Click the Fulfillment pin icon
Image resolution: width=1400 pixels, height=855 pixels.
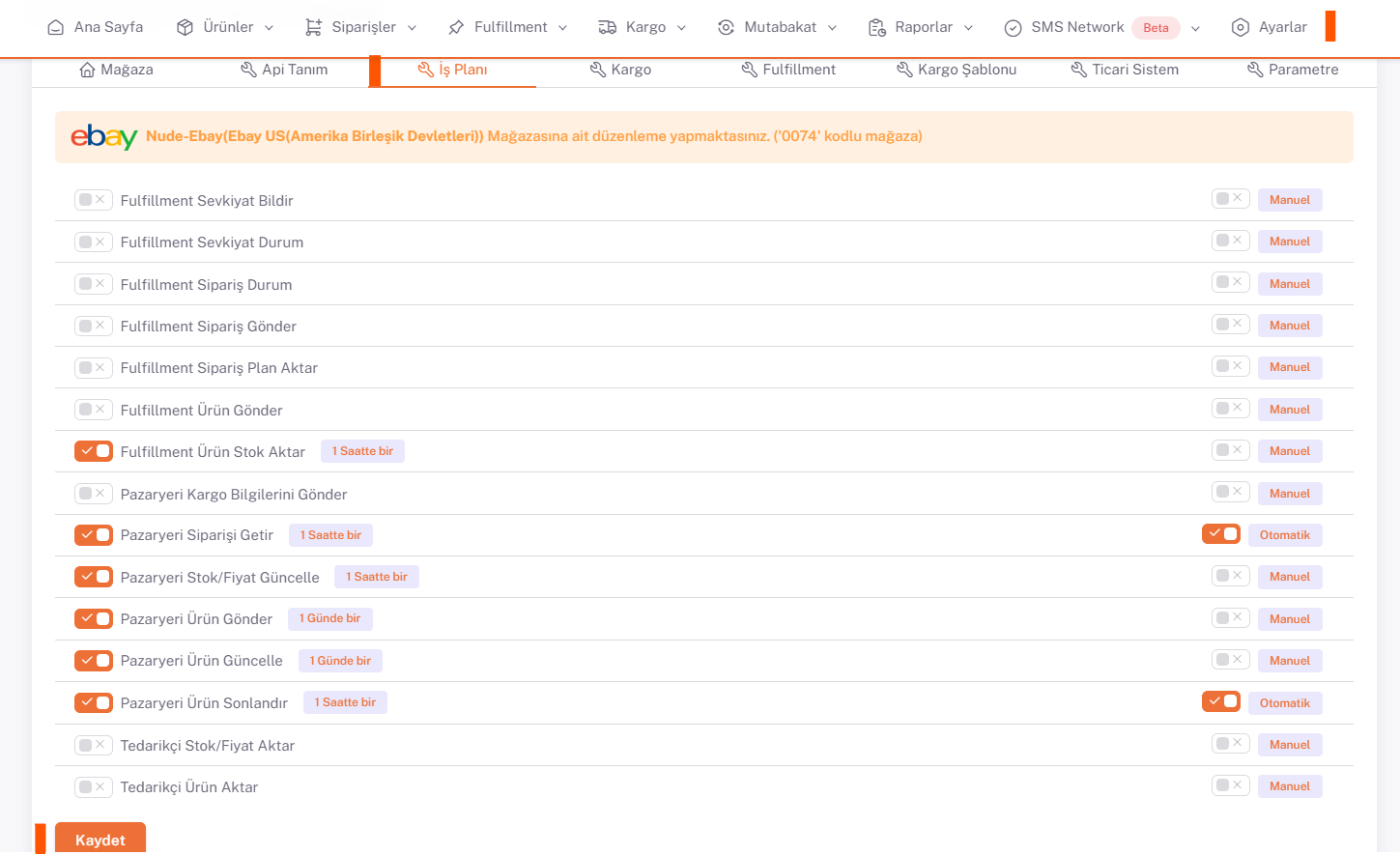pos(456,27)
